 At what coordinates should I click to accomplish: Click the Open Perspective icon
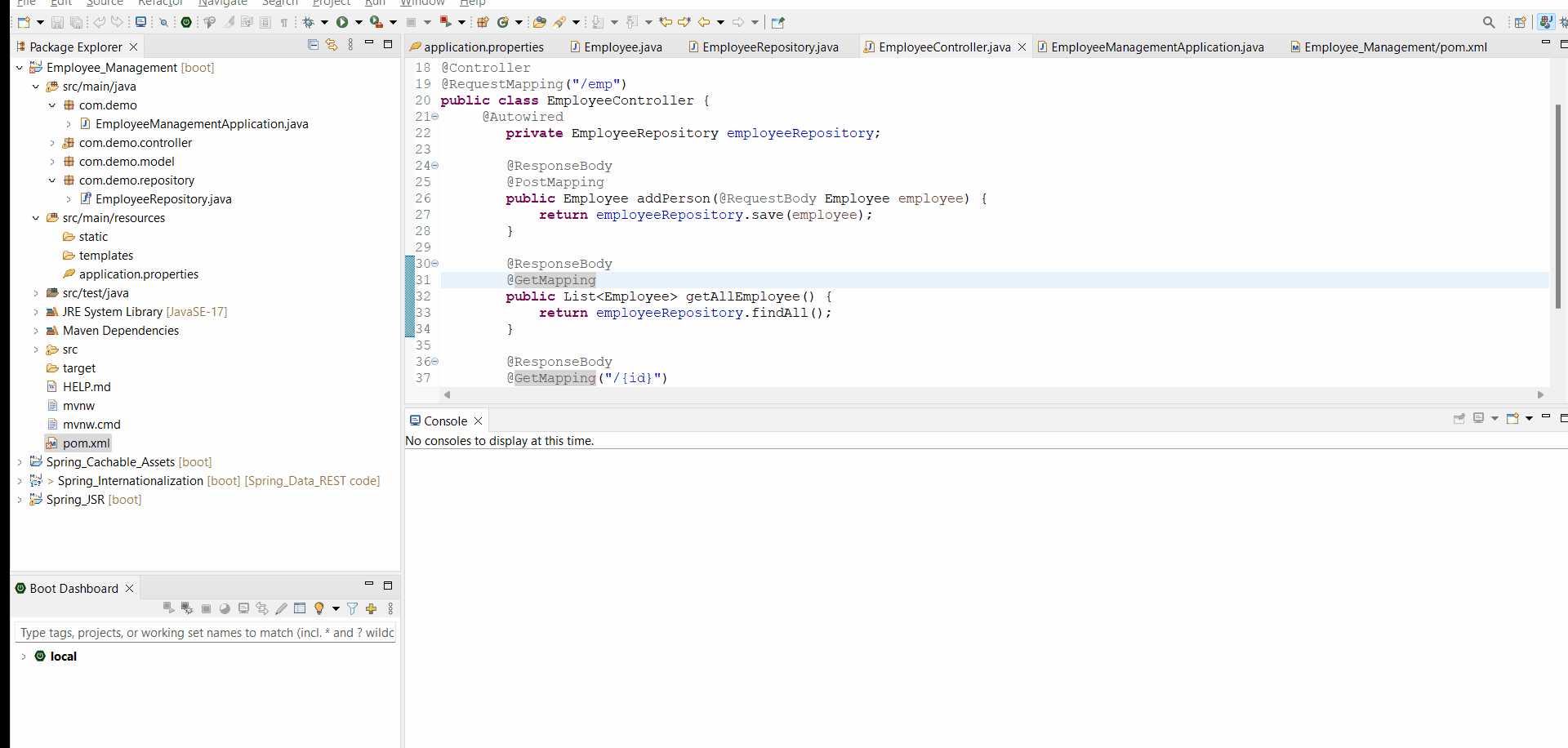coord(1520,22)
